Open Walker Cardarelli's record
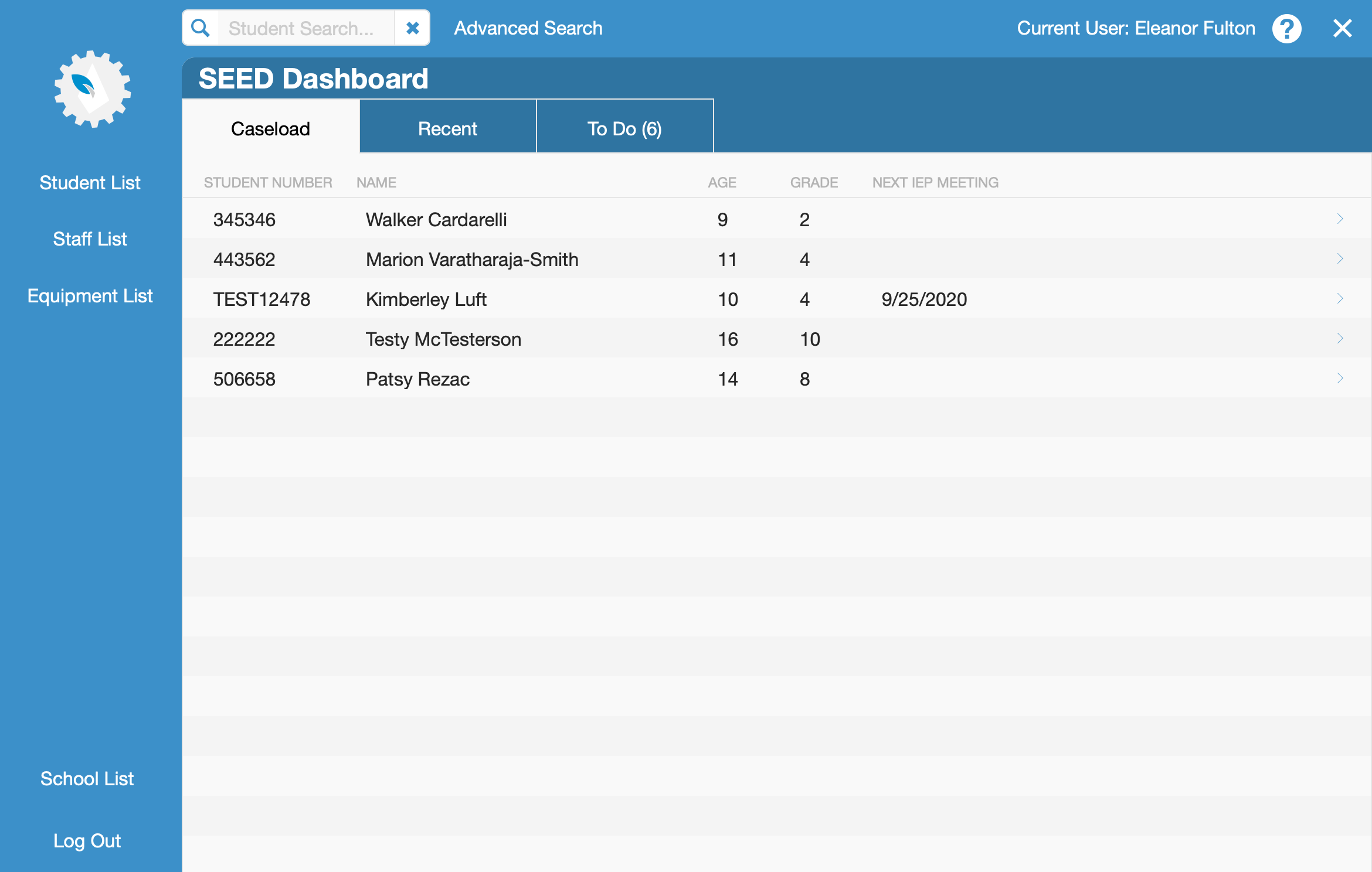1372x872 pixels. click(x=436, y=220)
